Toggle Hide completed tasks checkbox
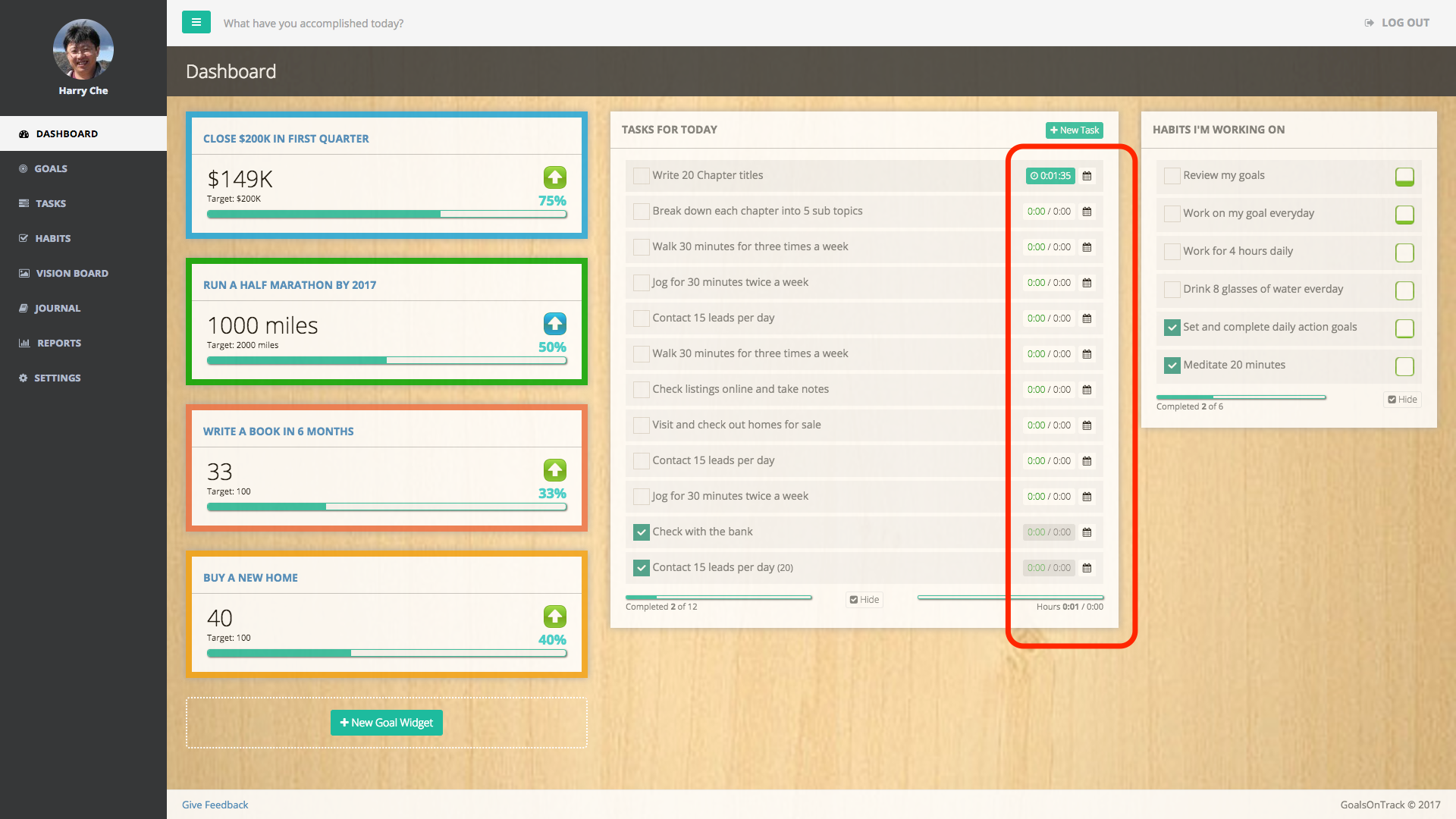Screen dimensions: 1456x819 click(x=864, y=600)
